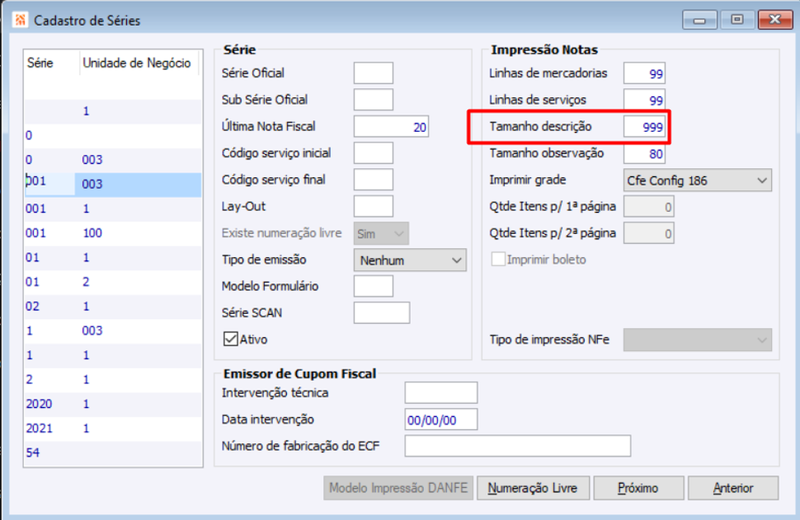Close the Cadastro de Séries window
Image resolution: width=800 pixels, height=520 pixels.
pos(775,20)
